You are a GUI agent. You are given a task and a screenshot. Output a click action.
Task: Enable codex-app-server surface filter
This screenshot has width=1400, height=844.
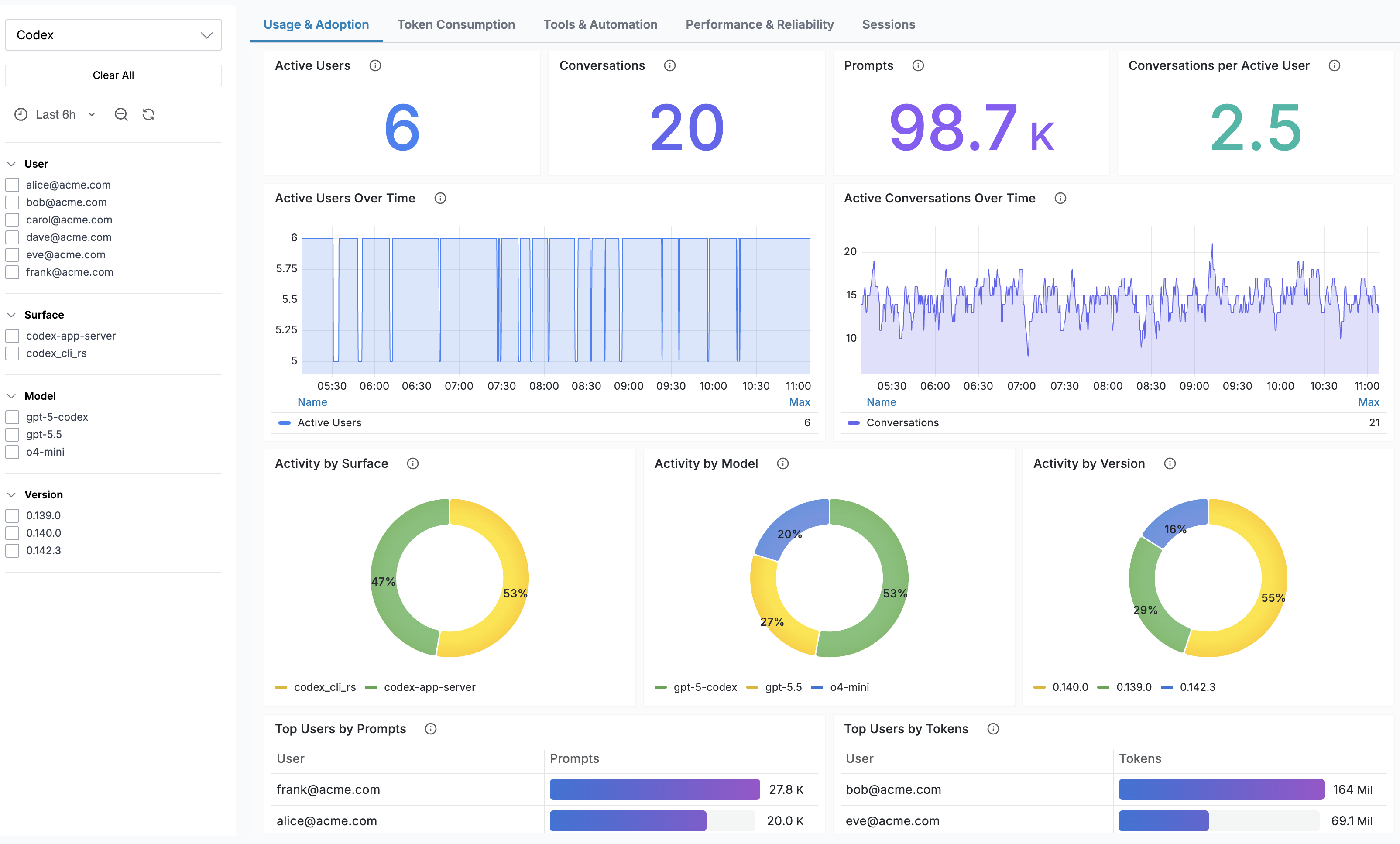13,336
